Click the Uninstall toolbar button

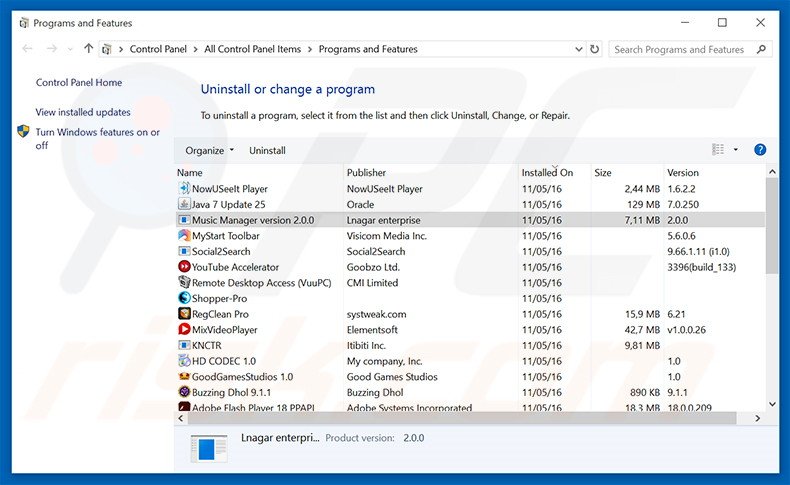(x=267, y=150)
